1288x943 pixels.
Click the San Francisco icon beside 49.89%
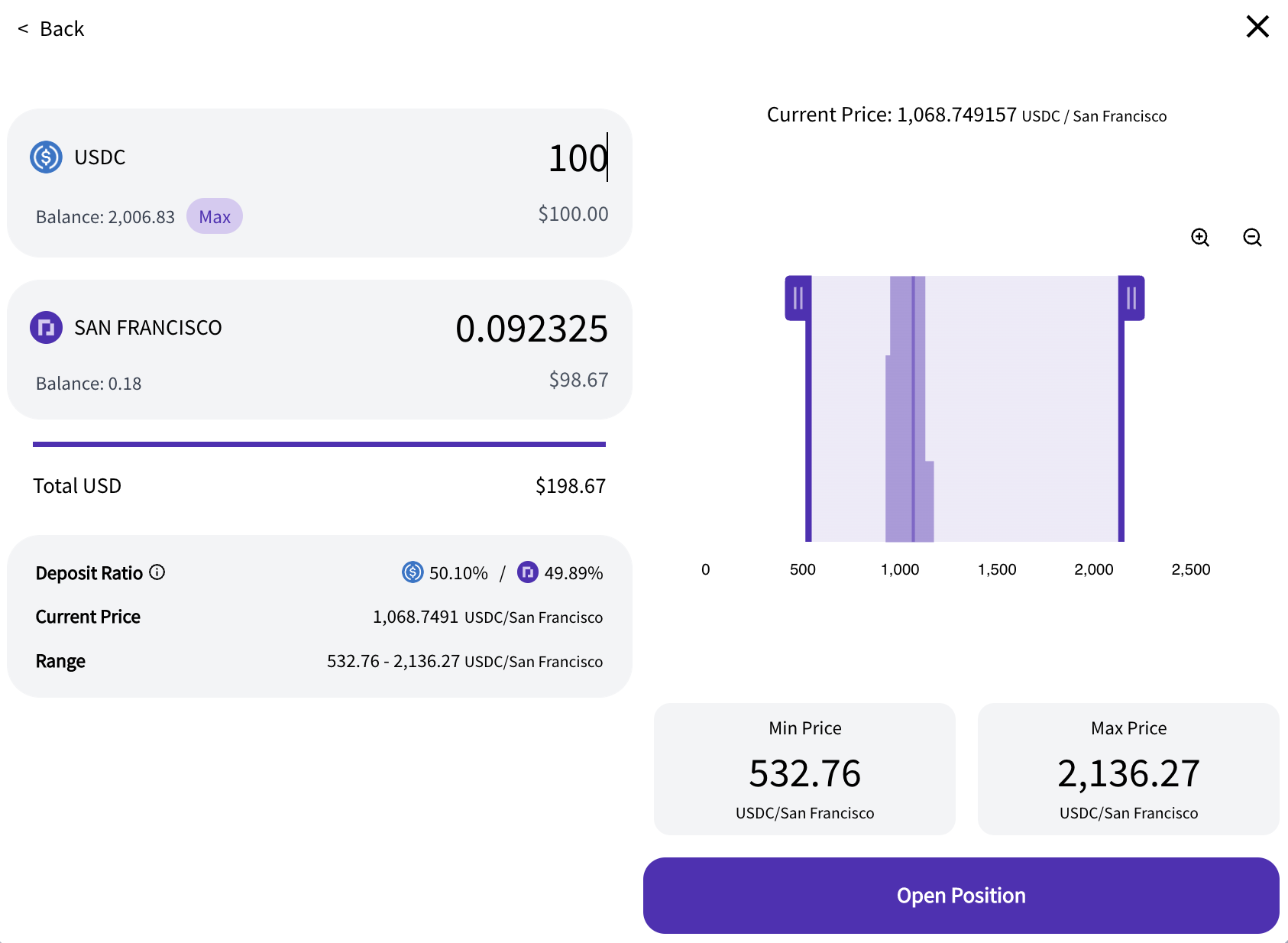point(528,572)
